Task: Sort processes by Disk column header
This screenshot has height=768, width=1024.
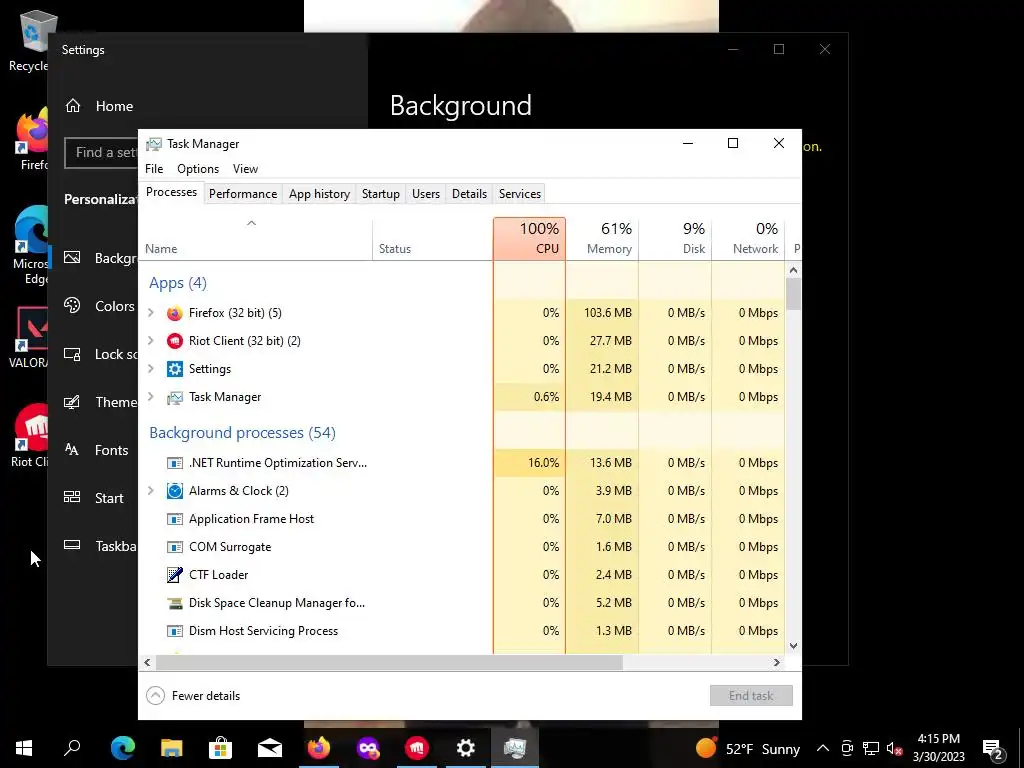Action: tap(675, 238)
